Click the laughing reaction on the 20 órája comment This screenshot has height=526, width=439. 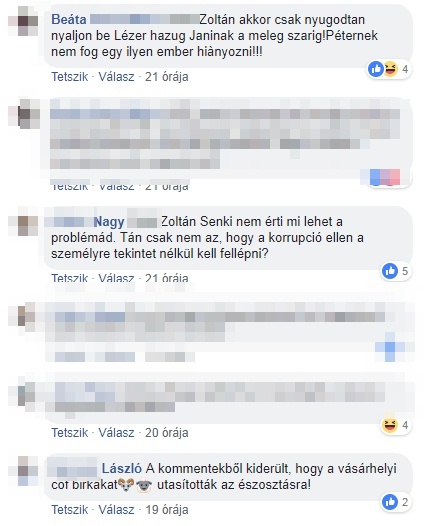coord(390,425)
